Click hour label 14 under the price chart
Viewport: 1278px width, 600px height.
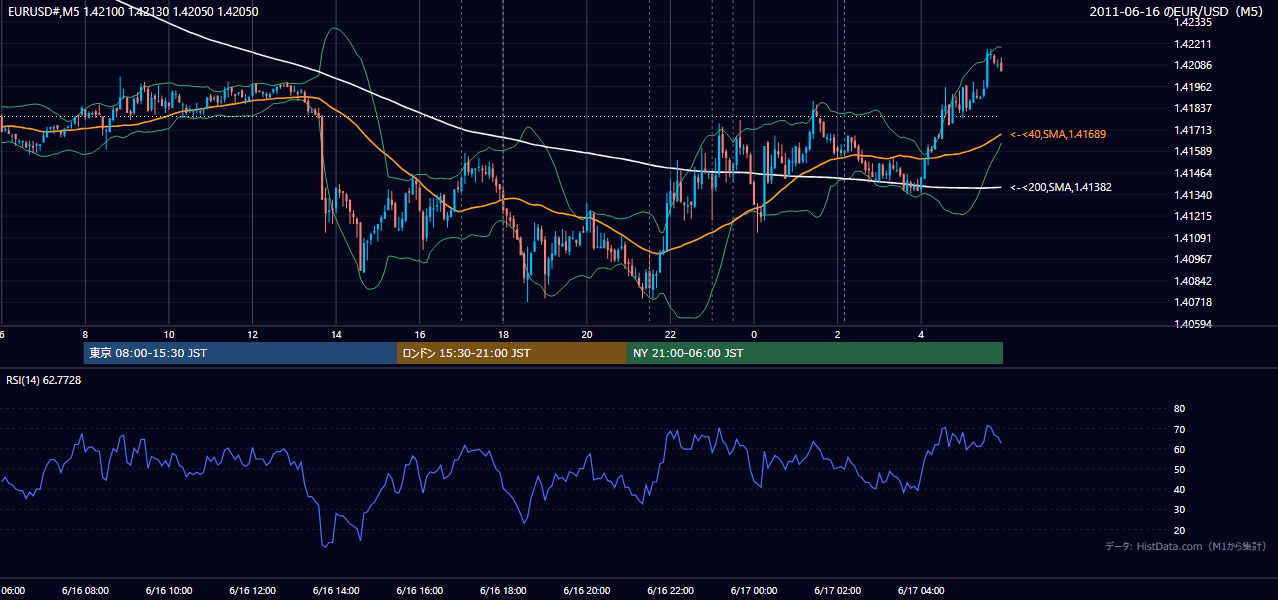coord(336,334)
